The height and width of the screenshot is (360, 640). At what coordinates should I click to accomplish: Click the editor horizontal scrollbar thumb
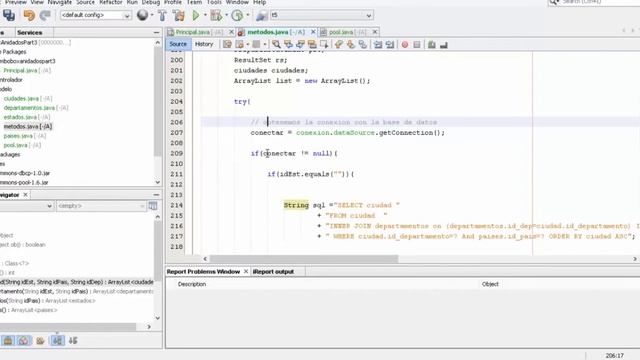(x=303, y=259)
